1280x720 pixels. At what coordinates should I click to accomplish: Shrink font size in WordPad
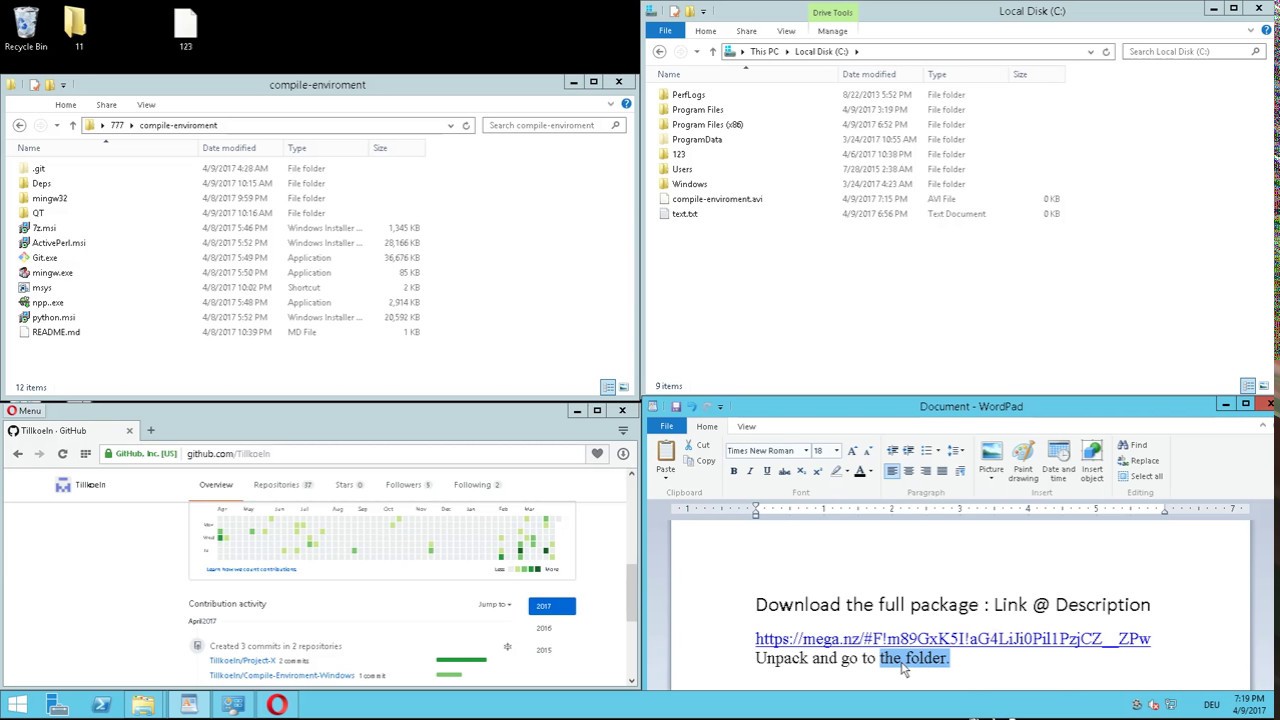(x=868, y=451)
